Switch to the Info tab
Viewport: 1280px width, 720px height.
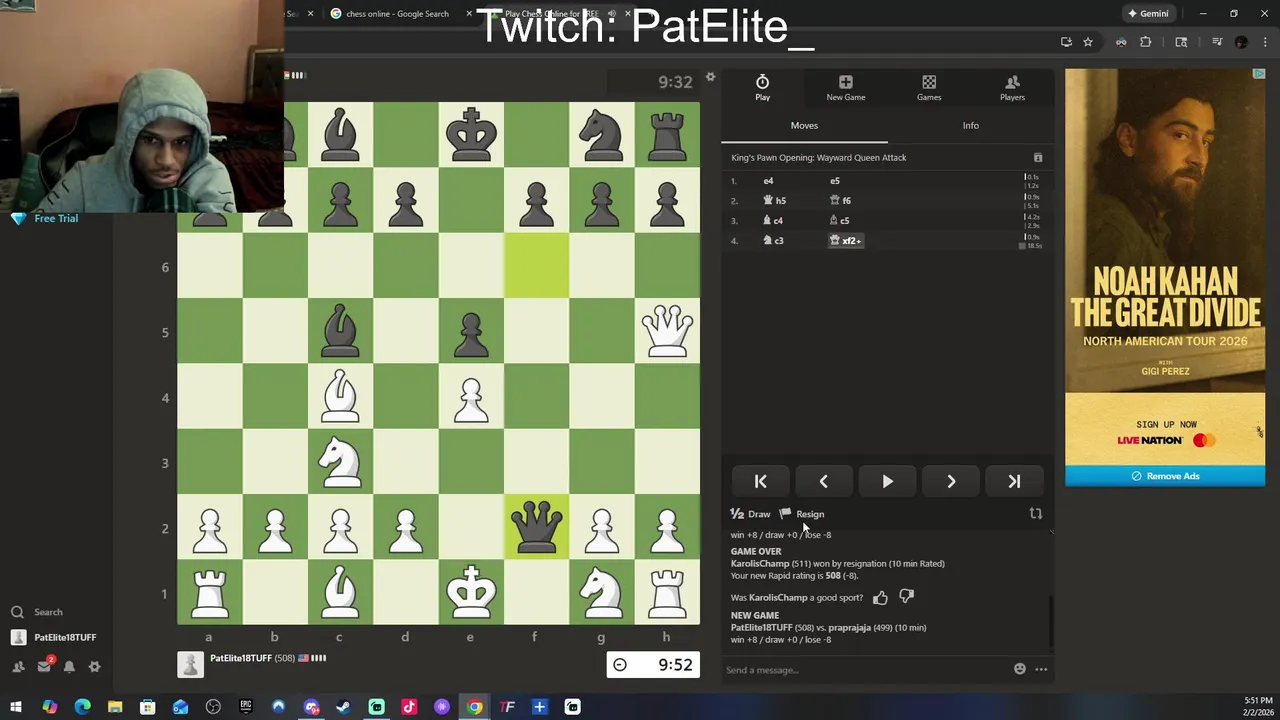[971, 125]
